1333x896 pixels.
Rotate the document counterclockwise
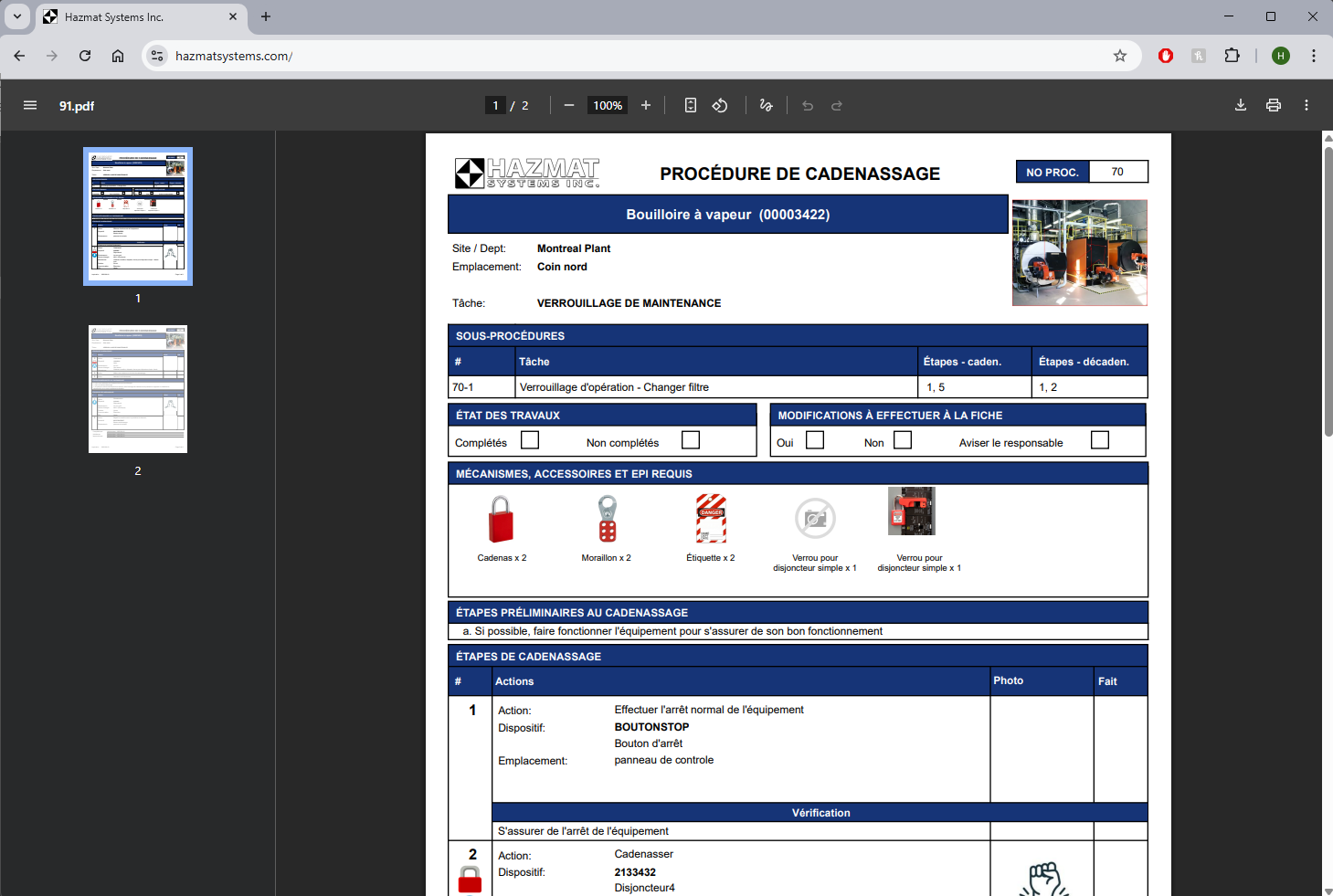point(720,105)
